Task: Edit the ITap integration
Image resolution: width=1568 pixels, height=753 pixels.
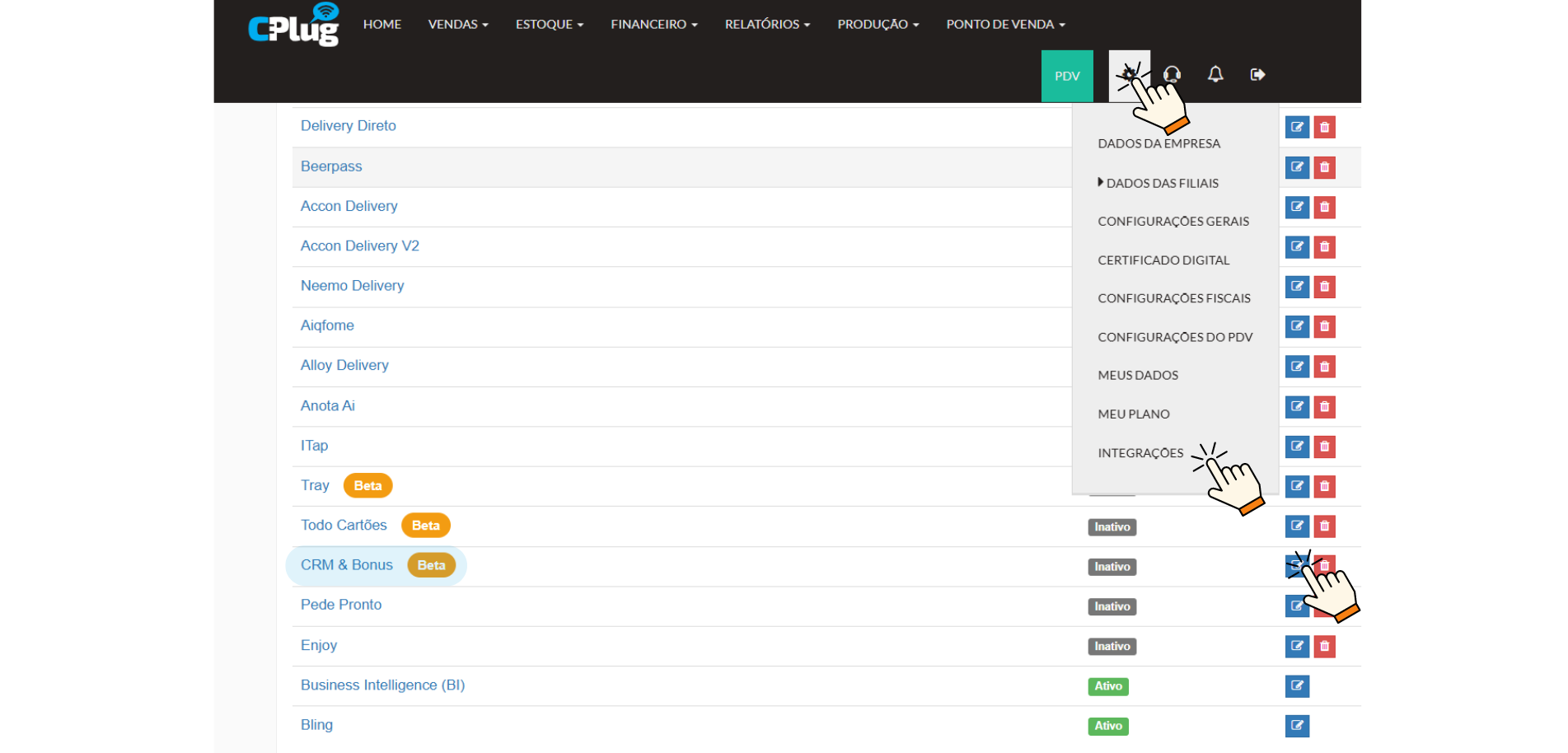Action: click(x=1297, y=447)
